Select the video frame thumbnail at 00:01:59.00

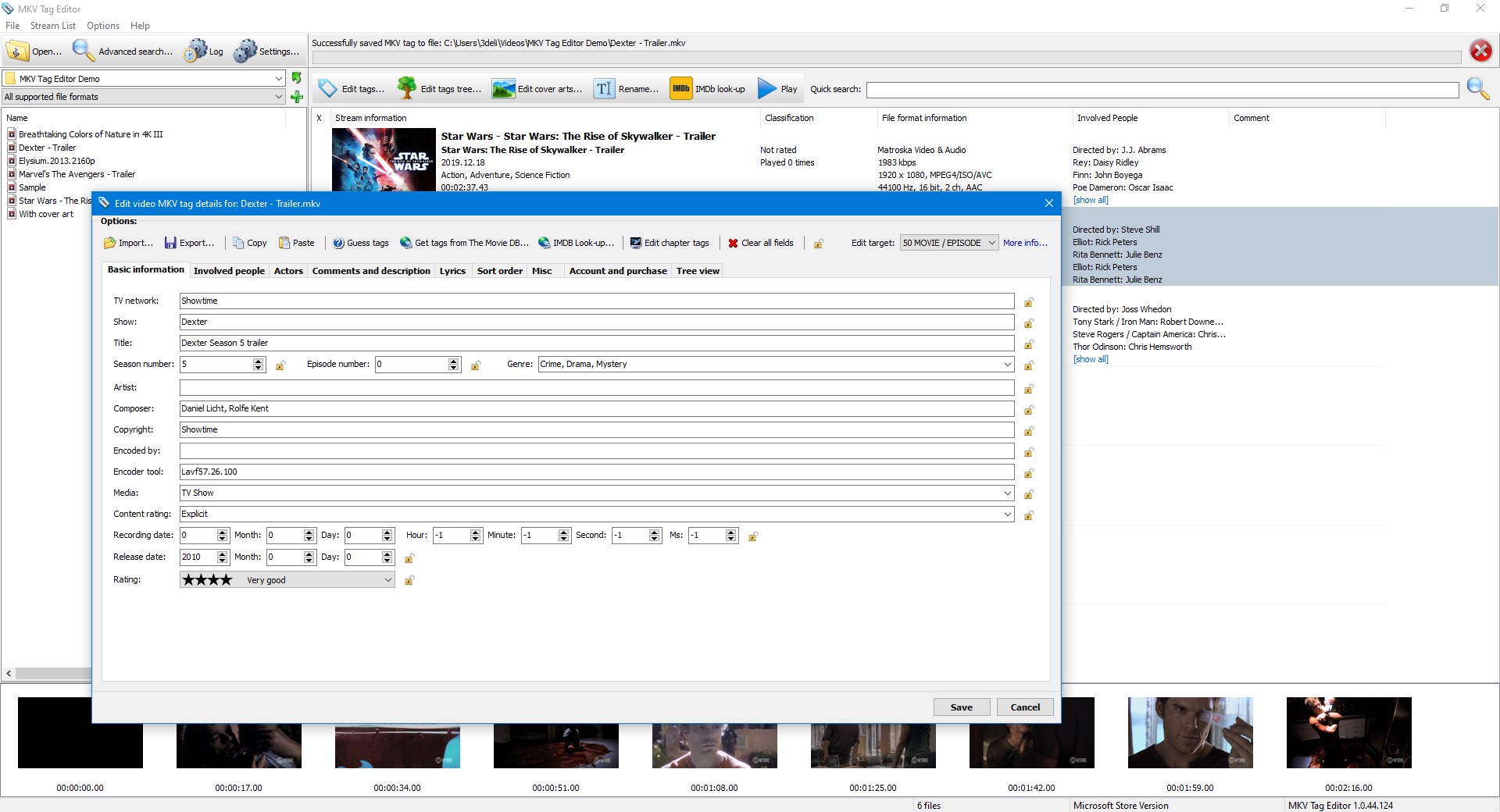point(1190,732)
